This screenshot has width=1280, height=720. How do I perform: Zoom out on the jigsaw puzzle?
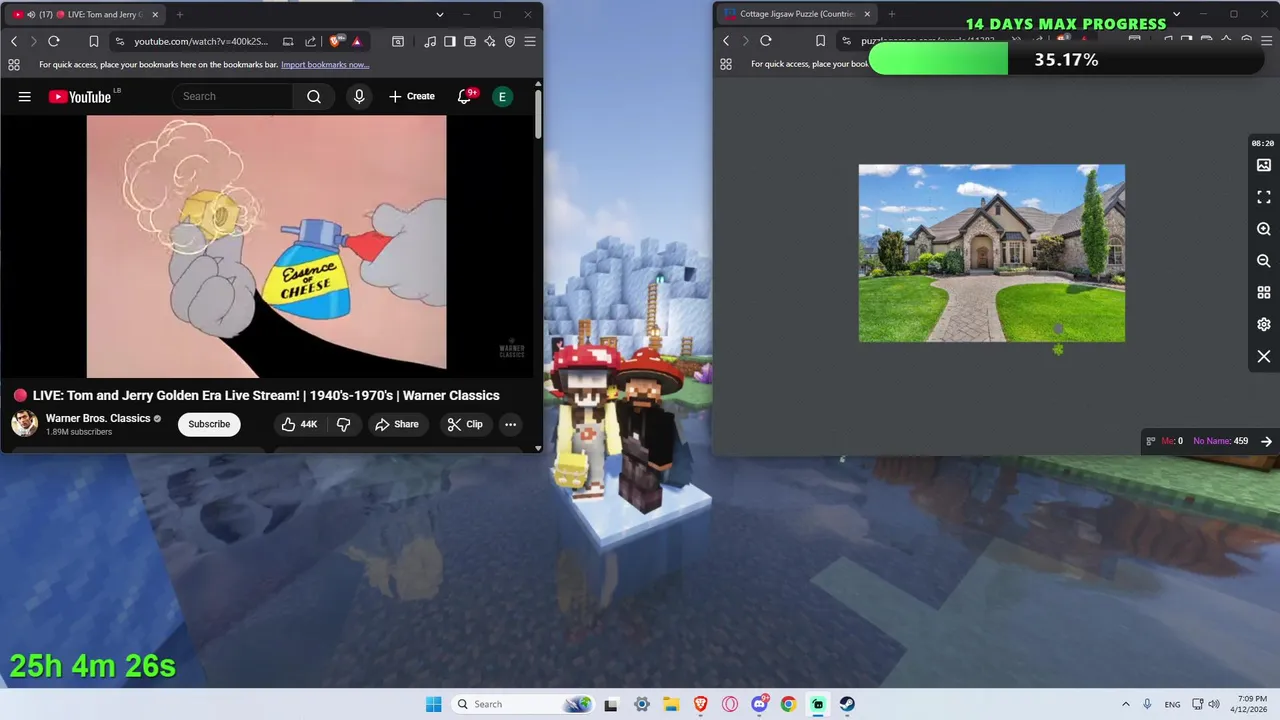(1264, 261)
